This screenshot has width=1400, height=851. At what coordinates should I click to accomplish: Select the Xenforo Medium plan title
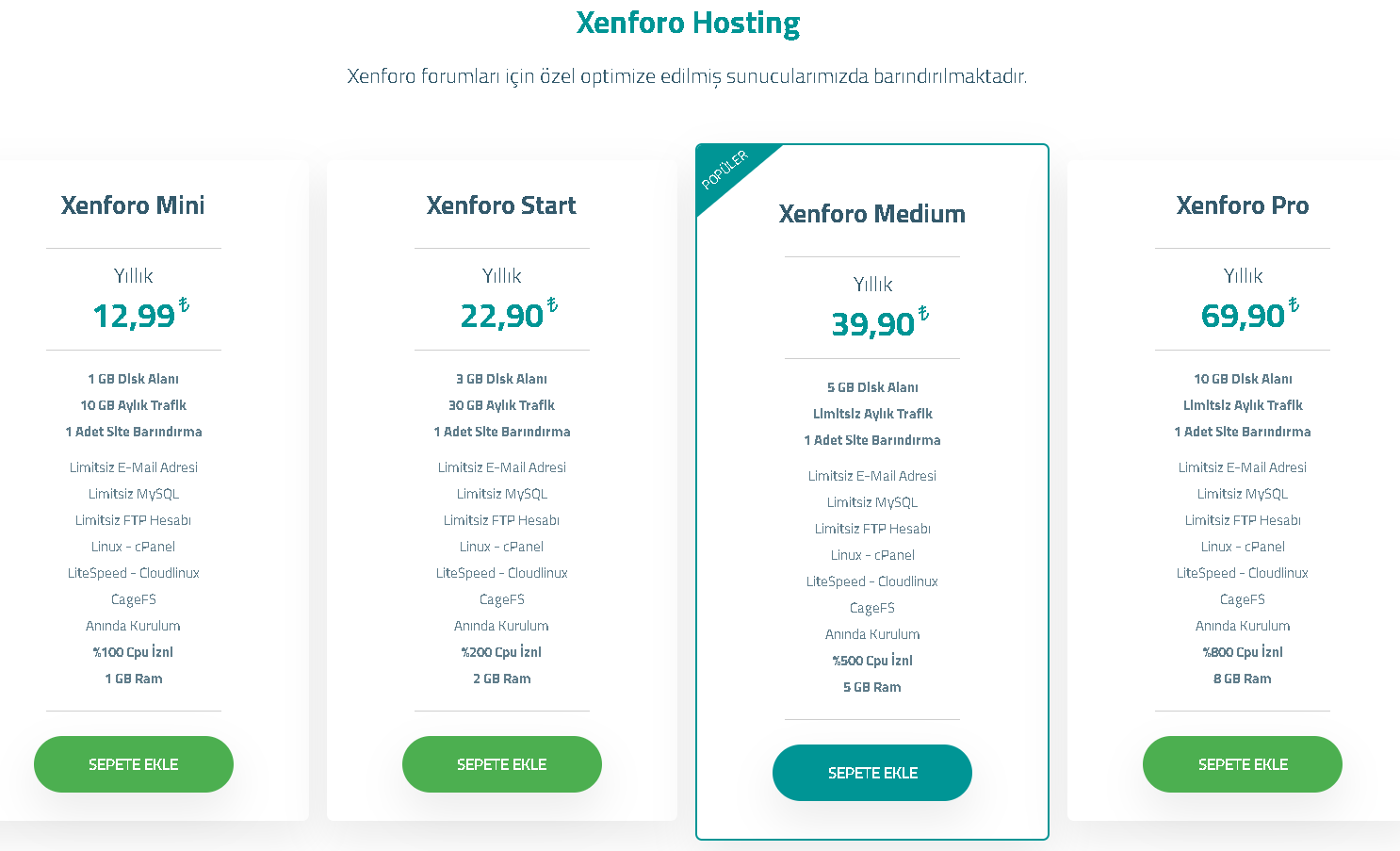tap(872, 214)
